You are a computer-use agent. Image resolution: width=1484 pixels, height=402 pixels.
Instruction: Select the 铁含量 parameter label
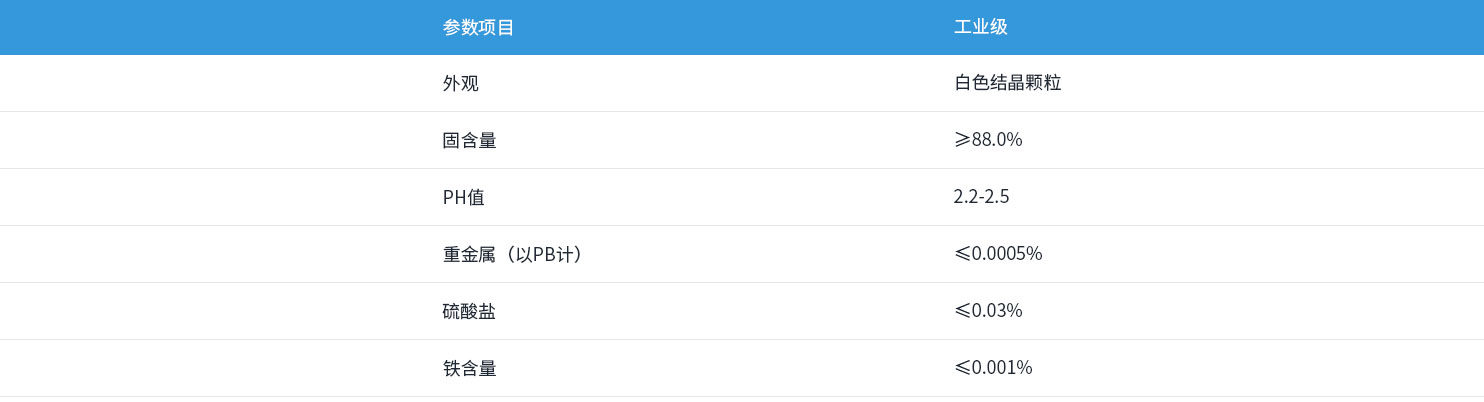(x=469, y=369)
